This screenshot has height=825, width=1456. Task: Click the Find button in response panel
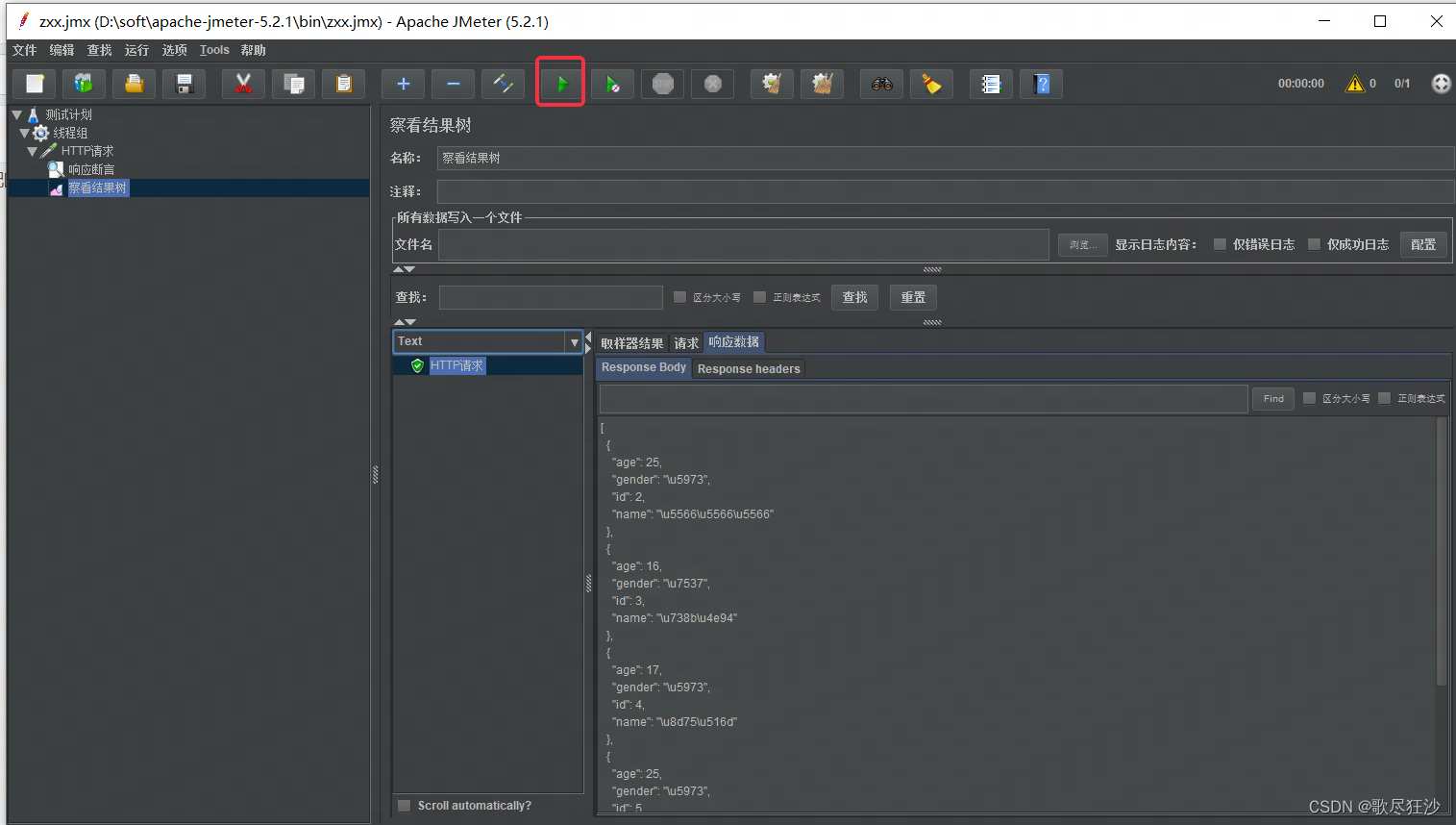pyautogui.click(x=1273, y=398)
